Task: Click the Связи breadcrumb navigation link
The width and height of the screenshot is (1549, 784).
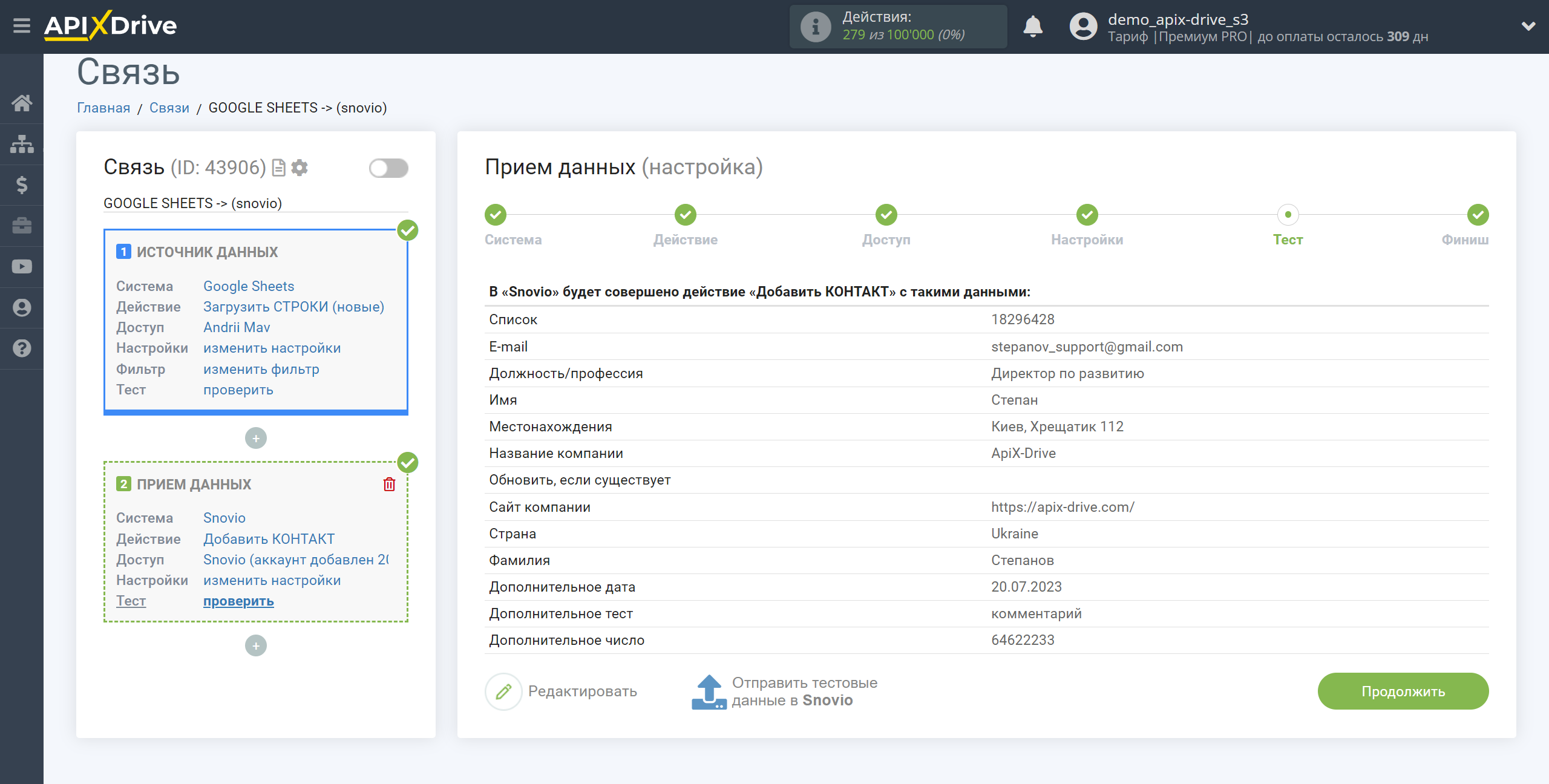Action: pyautogui.click(x=168, y=107)
